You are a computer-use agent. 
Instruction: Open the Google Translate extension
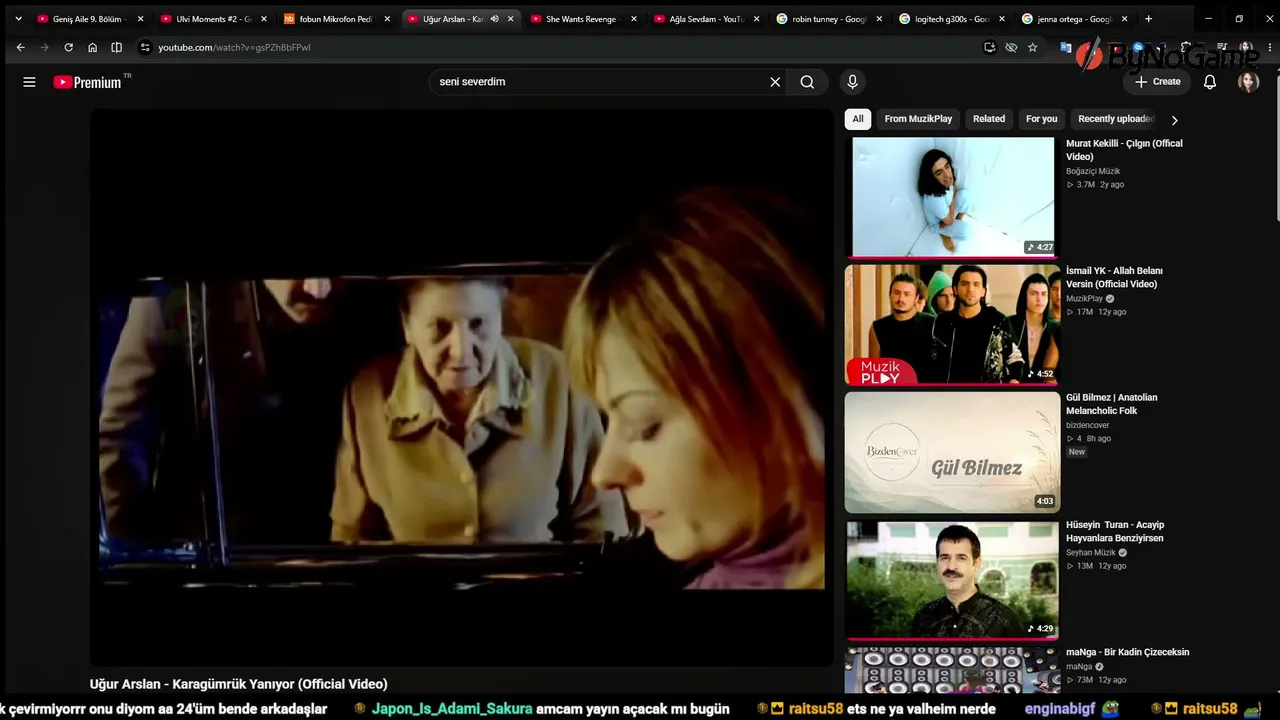point(1065,47)
